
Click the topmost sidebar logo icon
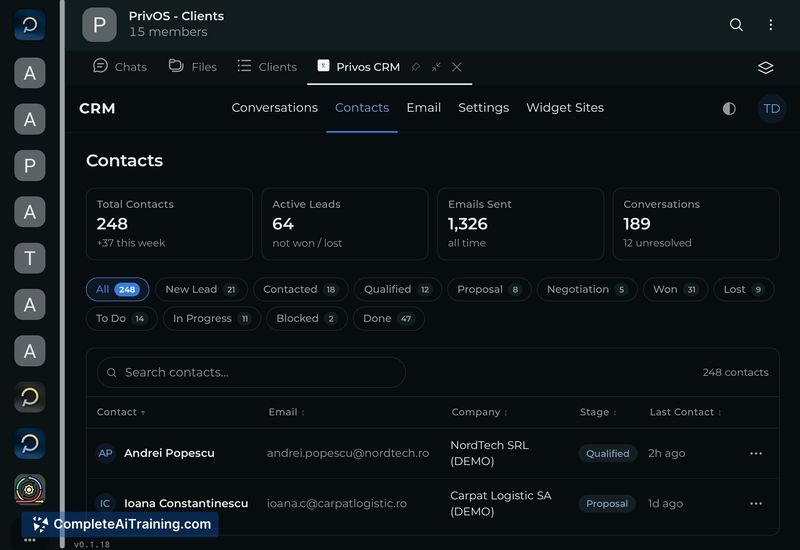30,24
